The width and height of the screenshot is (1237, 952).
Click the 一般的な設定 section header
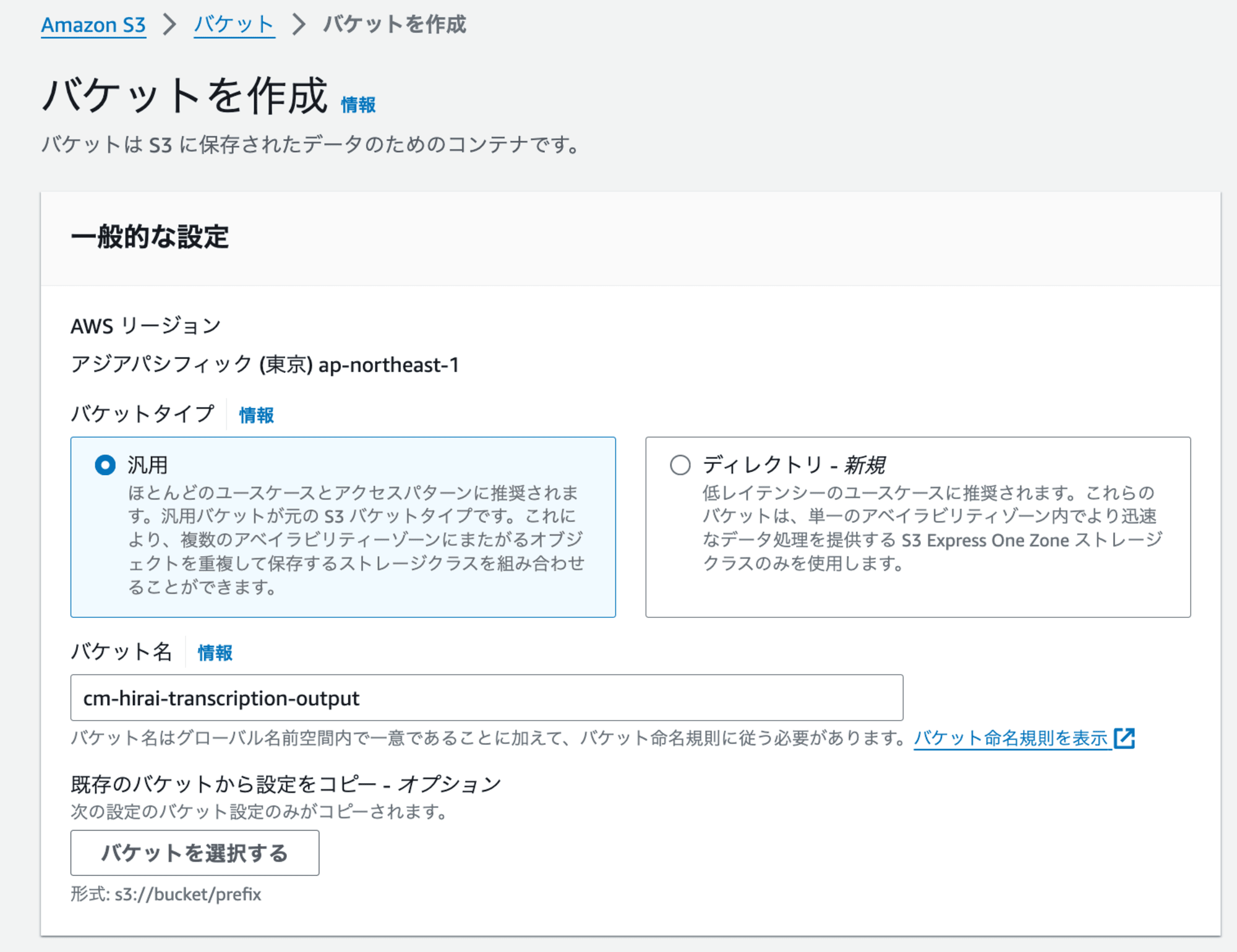pyautogui.click(x=150, y=237)
